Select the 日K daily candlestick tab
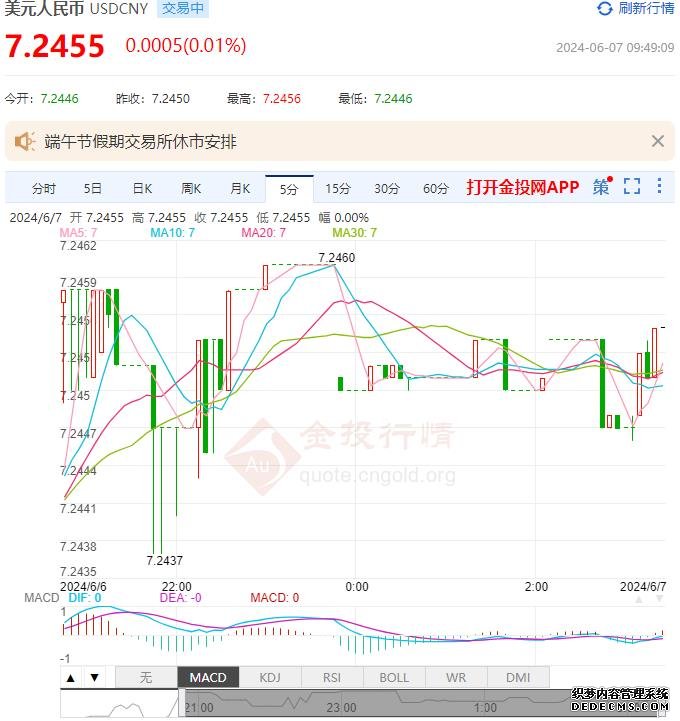This screenshot has height=721, width=680. 142,189
